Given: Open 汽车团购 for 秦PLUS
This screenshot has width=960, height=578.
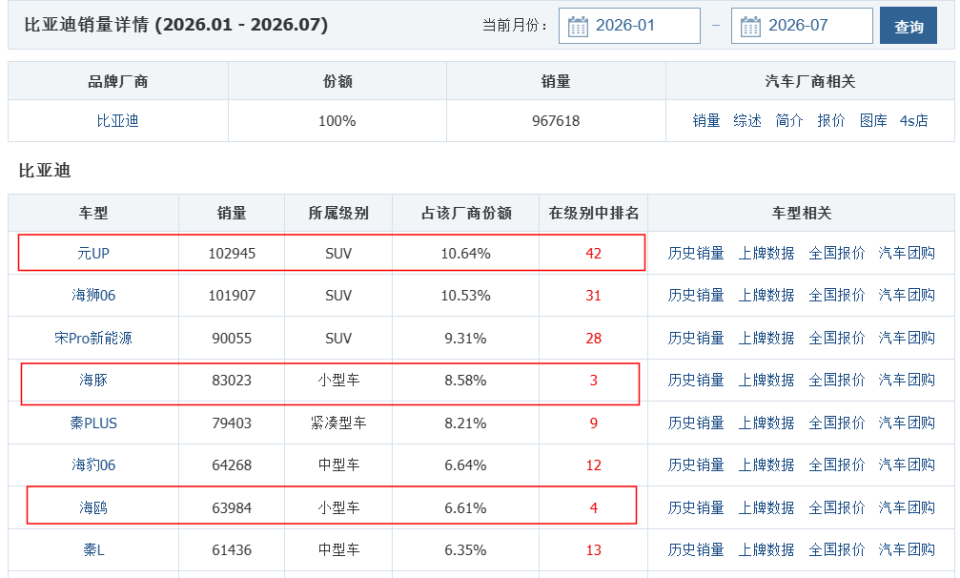Looking at the screenshot, I should coord(907,423).
